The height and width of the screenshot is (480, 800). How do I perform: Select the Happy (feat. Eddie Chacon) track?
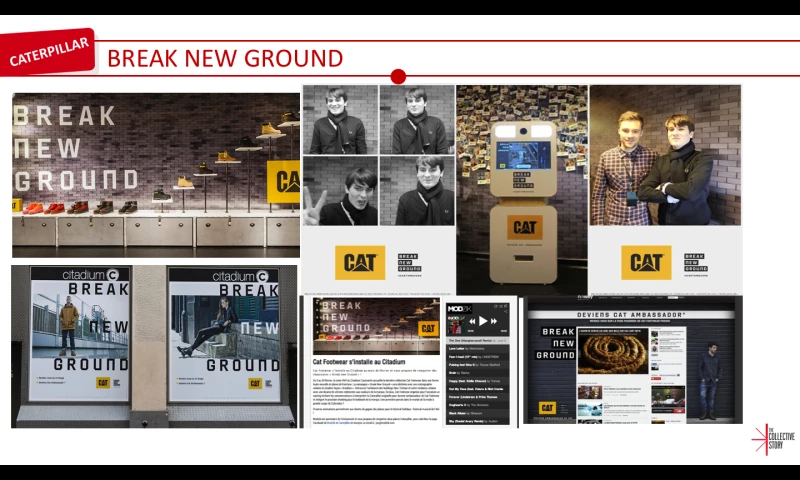point(478,381)
